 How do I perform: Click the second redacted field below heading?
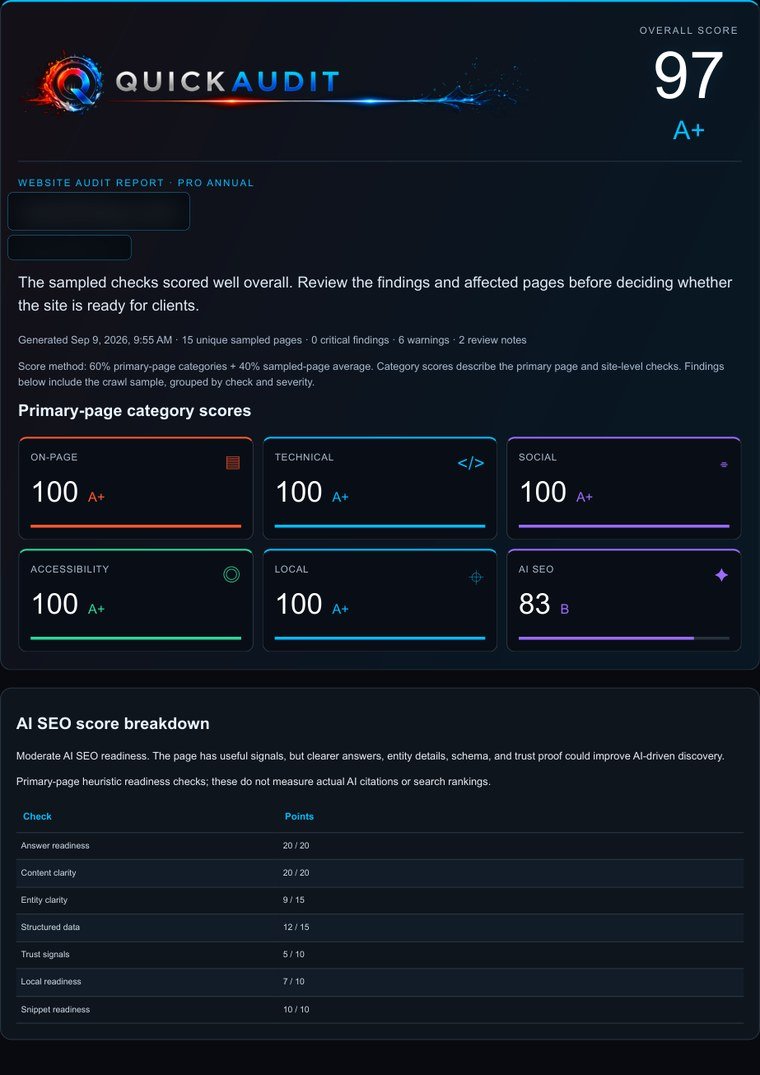click(69, 247)
